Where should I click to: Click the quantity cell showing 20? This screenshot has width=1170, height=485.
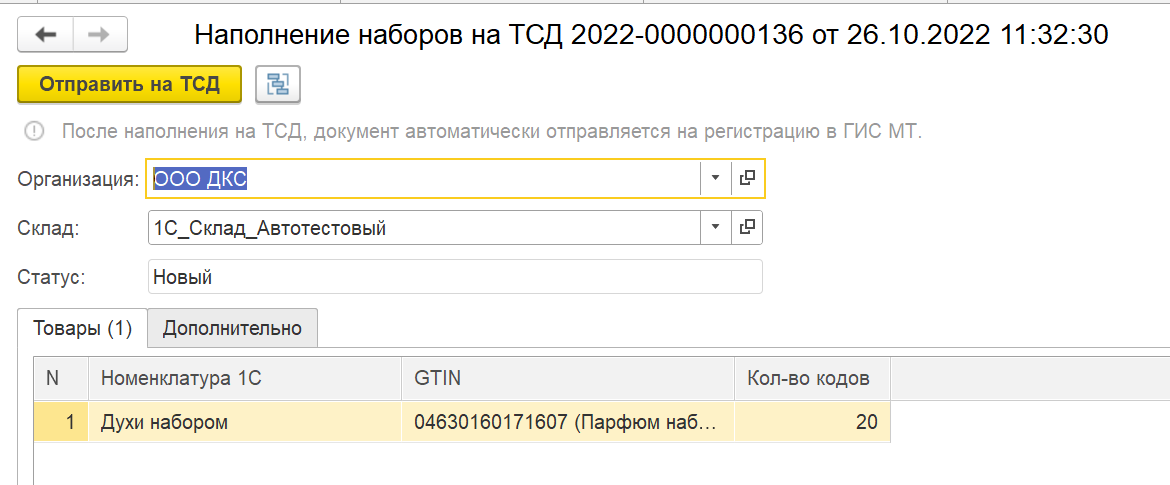click(x=813, y=422)
